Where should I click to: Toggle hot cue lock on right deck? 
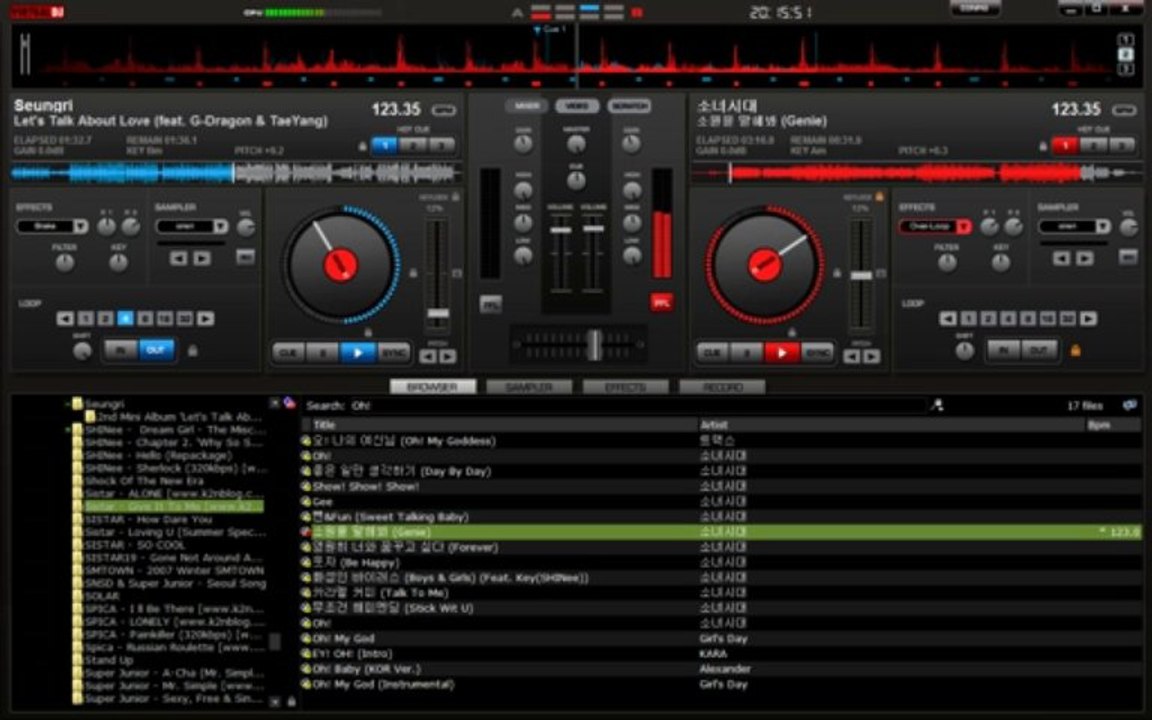[1043, 146]
